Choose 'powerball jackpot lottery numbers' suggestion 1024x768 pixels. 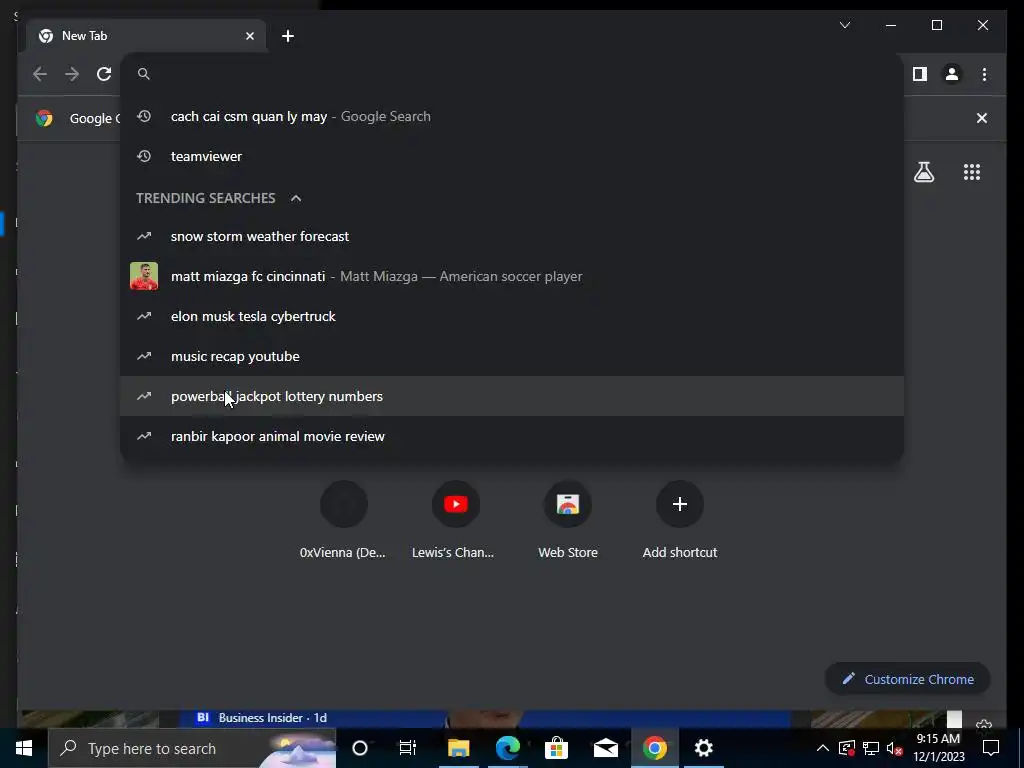tap(512, 396)
